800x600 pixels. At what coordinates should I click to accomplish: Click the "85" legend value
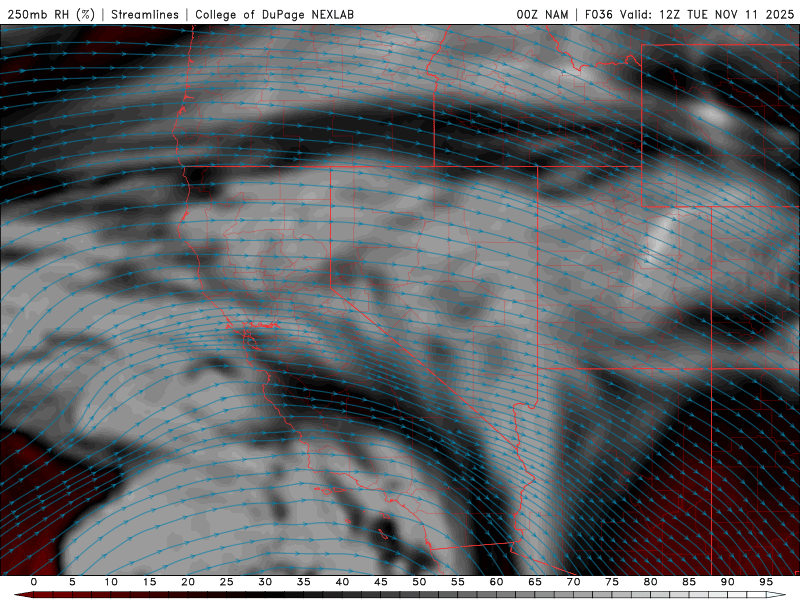[x=689, y=582]
